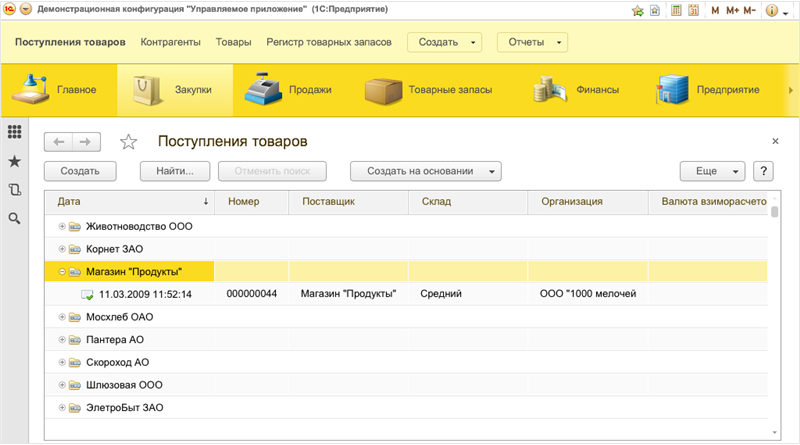The image size is (800, 445).
Task: Go back with the left arrow
Action: coord(59,142)
